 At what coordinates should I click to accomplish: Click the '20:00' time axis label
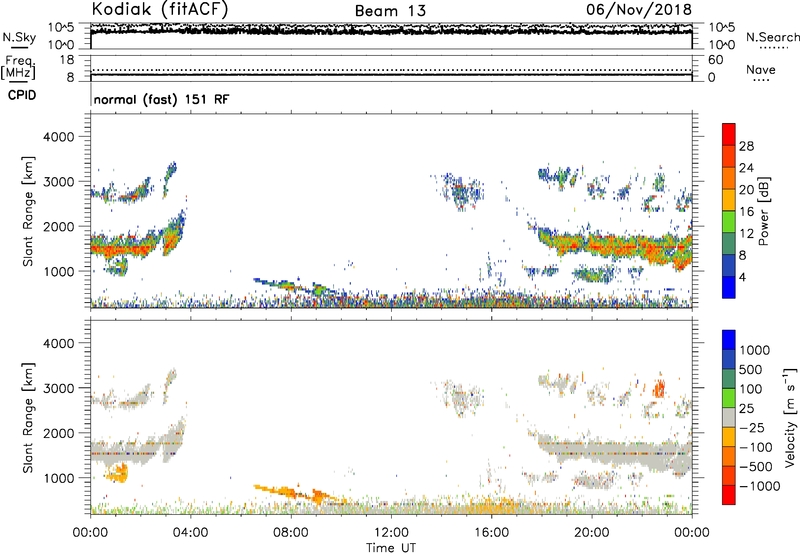(591, 533)
